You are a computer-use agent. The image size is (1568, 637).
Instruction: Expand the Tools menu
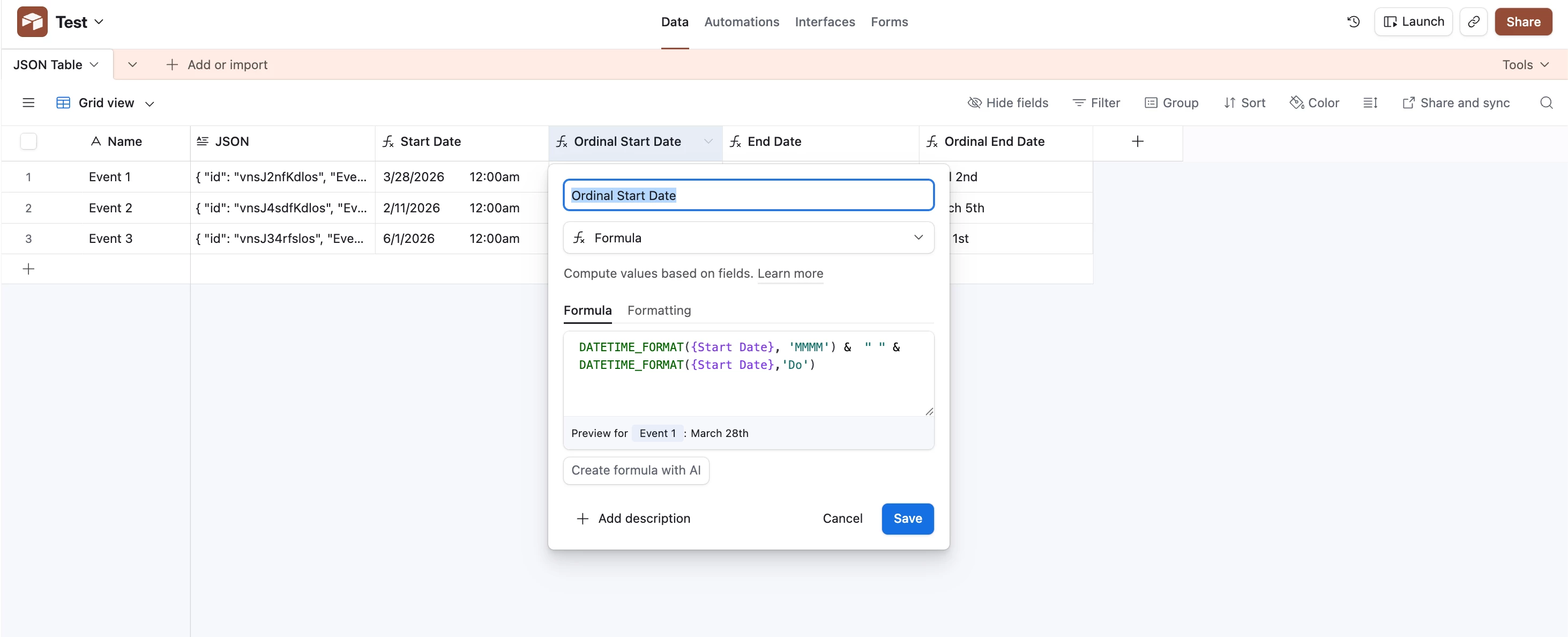pyautogui.click(x=1525, y=64)
